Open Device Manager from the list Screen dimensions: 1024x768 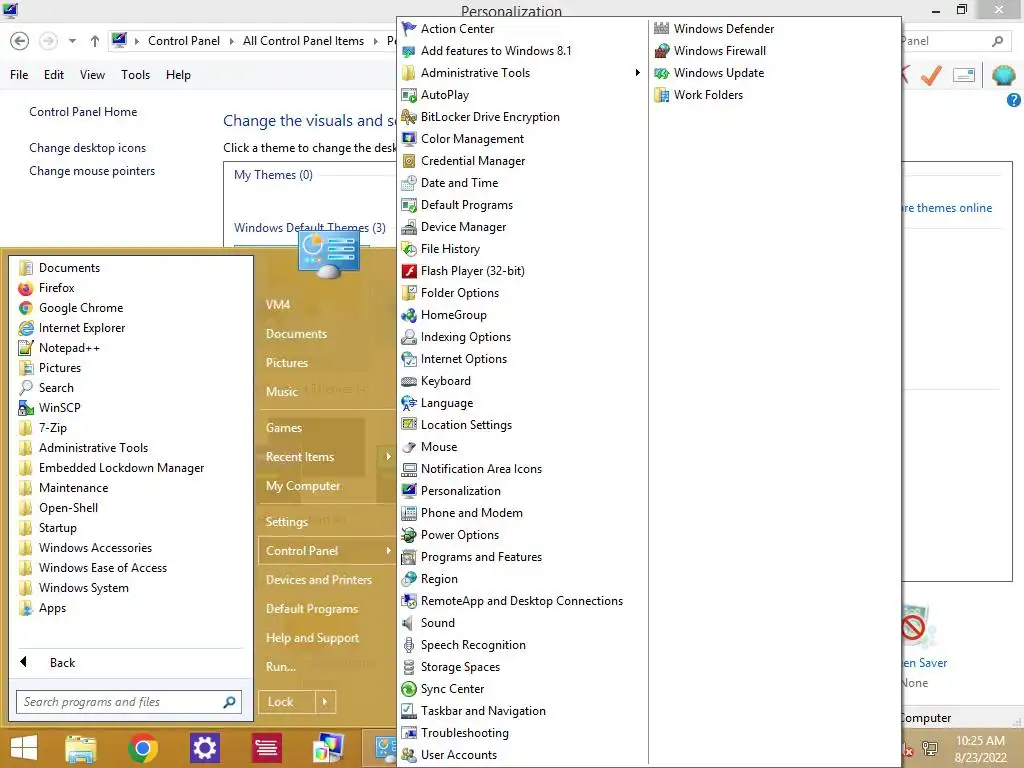click(x=463, y=227)
